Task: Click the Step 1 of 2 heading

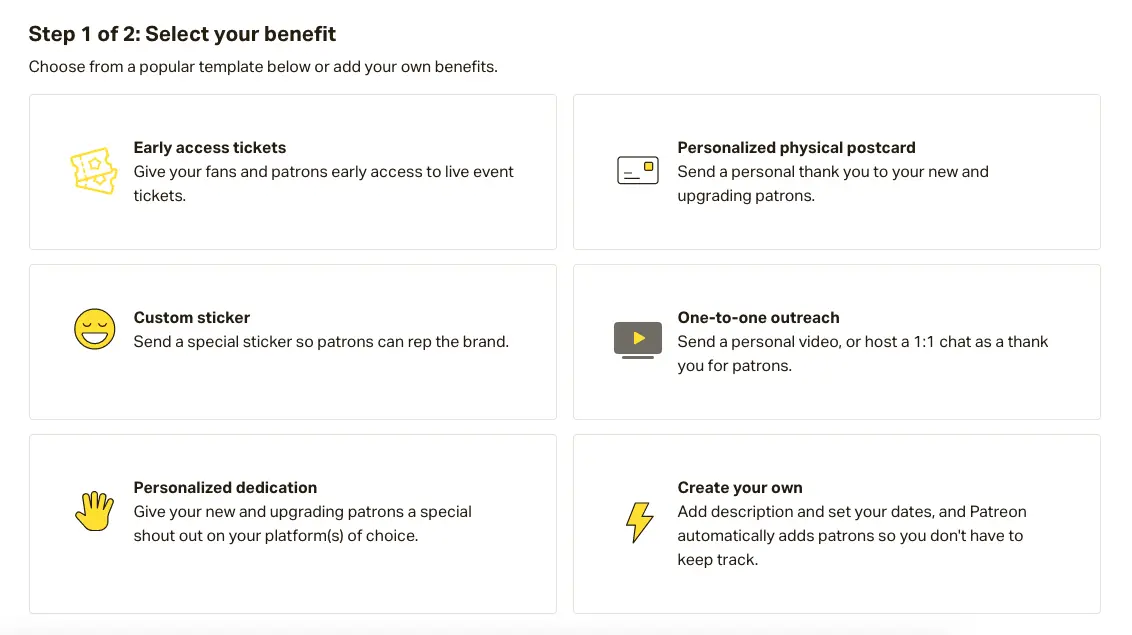Action: point(182,34)
